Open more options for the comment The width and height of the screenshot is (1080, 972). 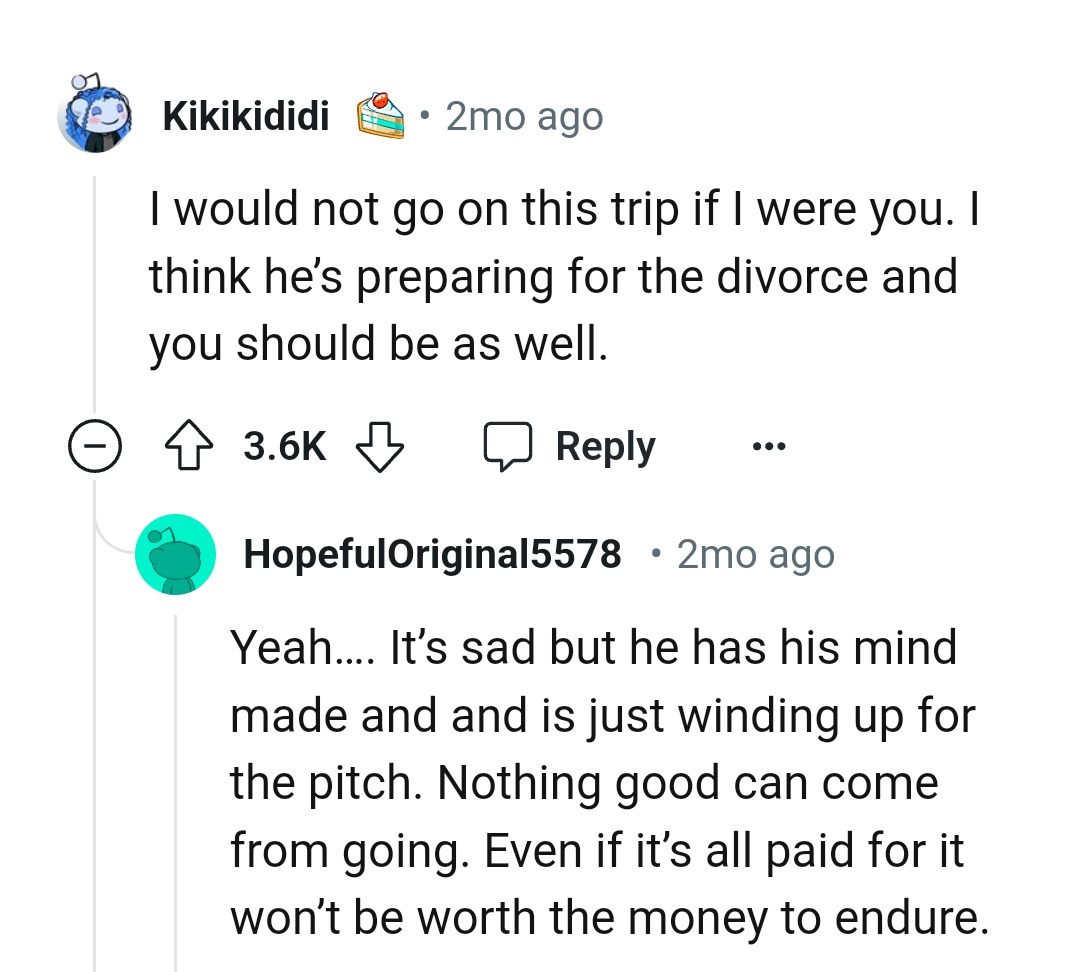pos(768,447)
